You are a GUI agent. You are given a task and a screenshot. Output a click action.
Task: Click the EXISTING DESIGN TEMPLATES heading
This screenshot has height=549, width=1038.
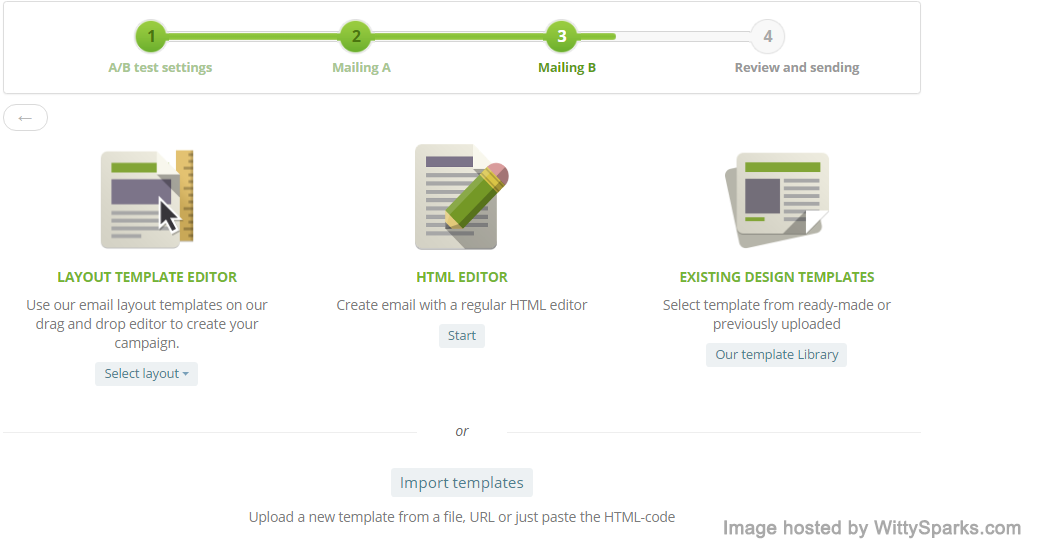777,277
